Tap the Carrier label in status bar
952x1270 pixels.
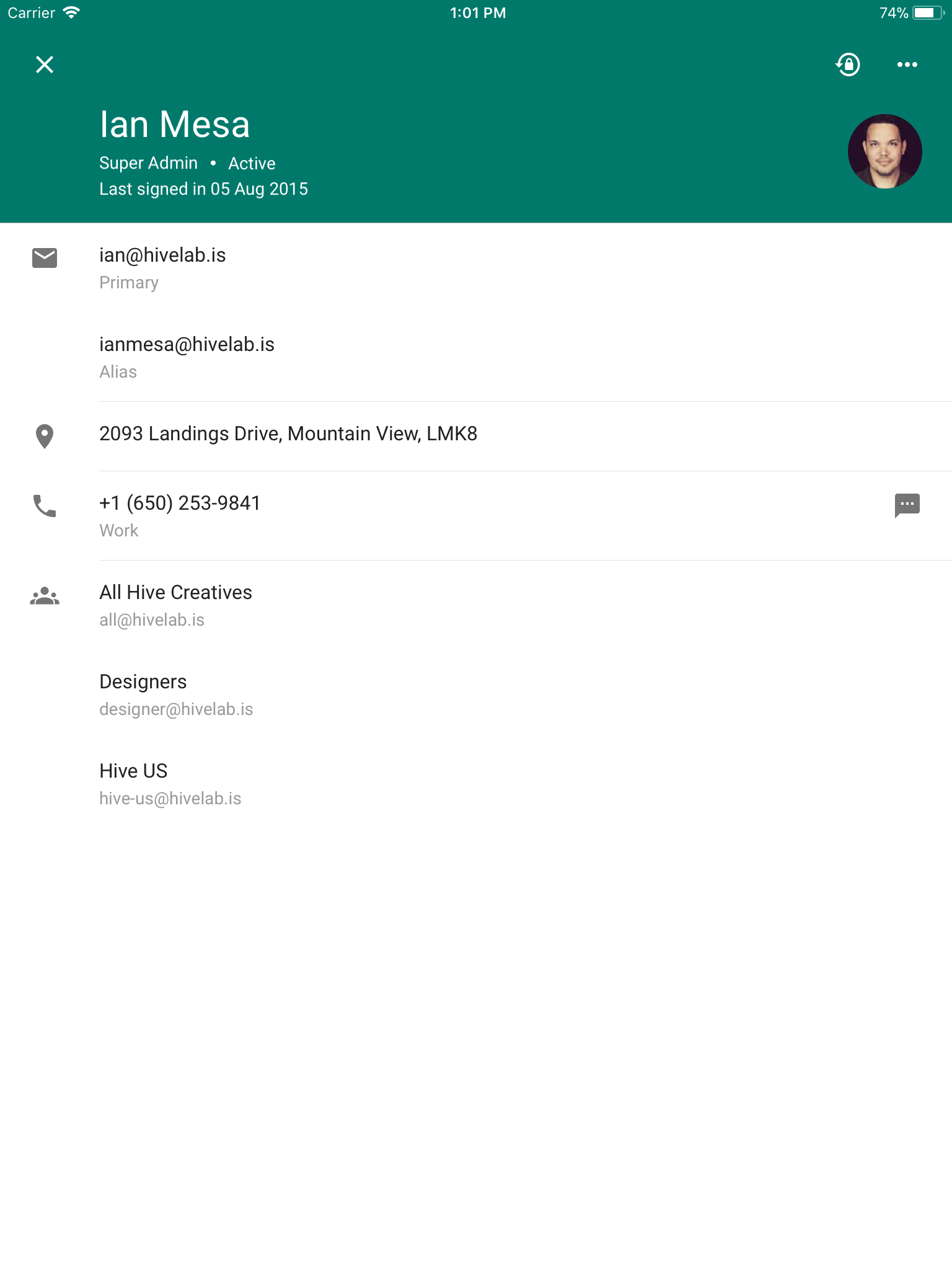click(32, 13)
